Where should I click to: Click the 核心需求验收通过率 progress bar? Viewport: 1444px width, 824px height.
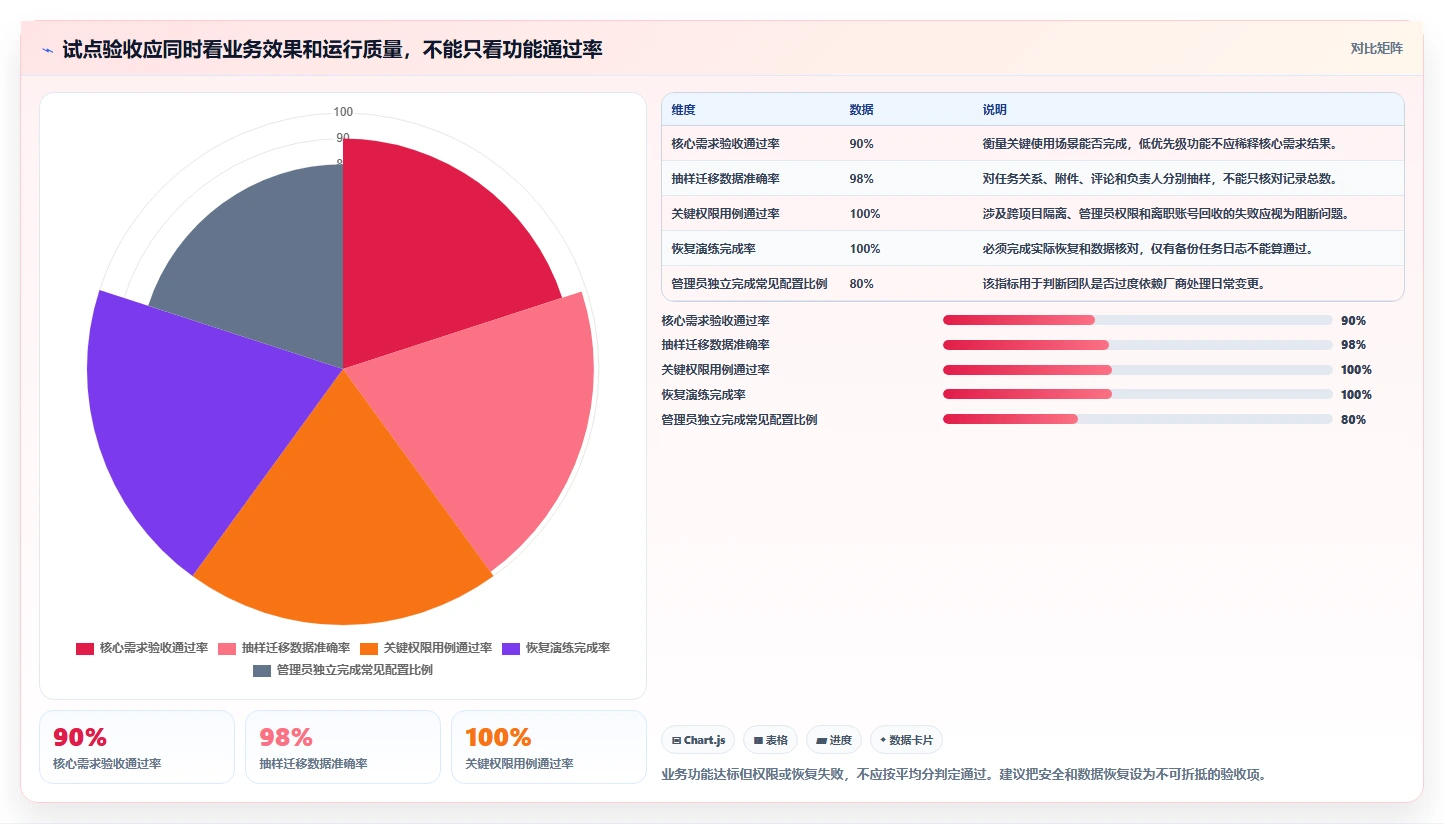tap(1137, 320)
